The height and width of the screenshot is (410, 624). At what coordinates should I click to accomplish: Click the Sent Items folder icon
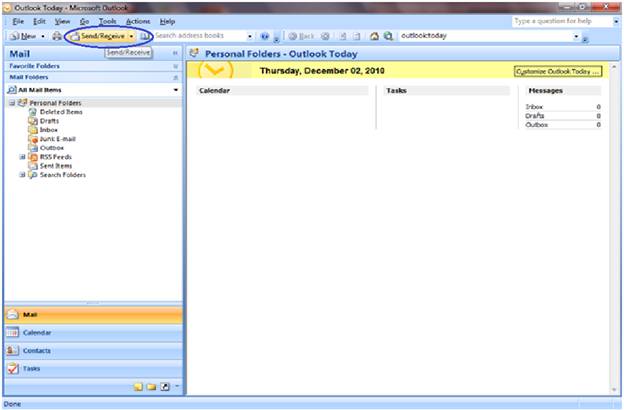[x=33, y=166]
